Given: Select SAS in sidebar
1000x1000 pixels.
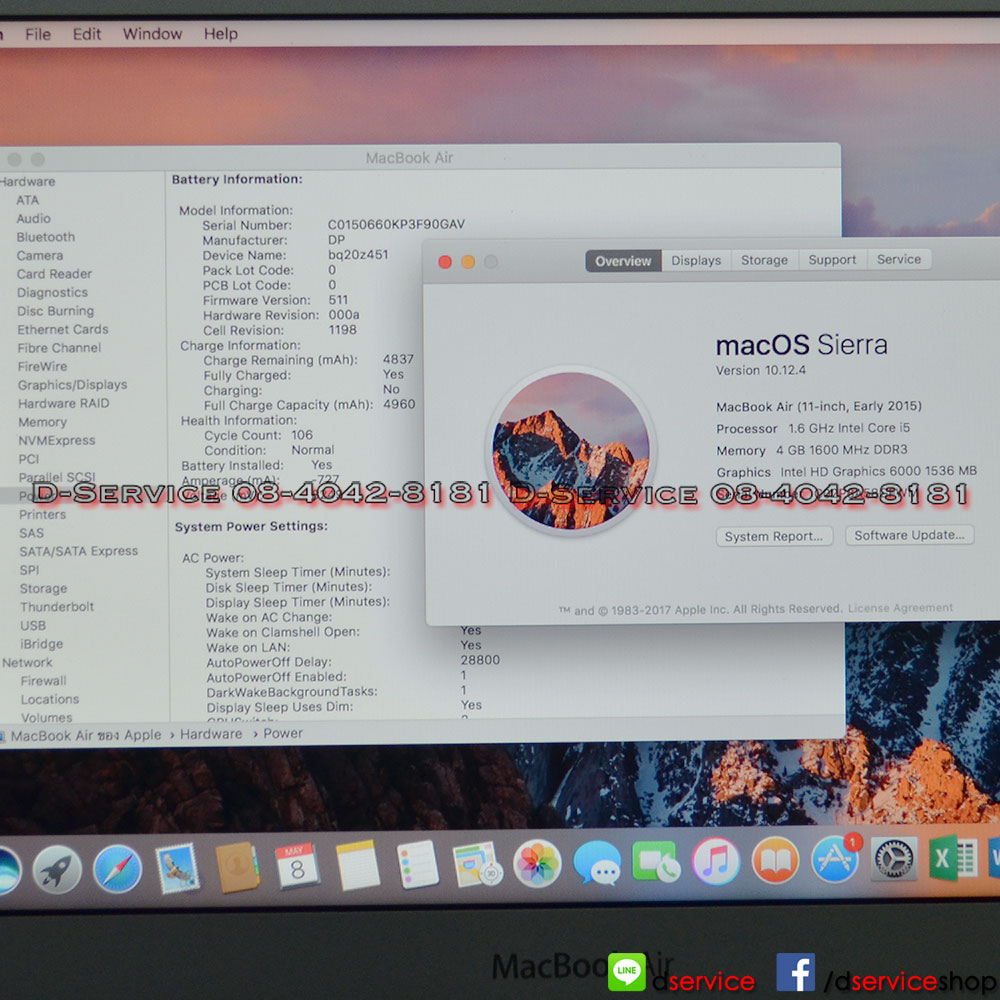Looking at the screenshot, I should (x=31, y=533).
